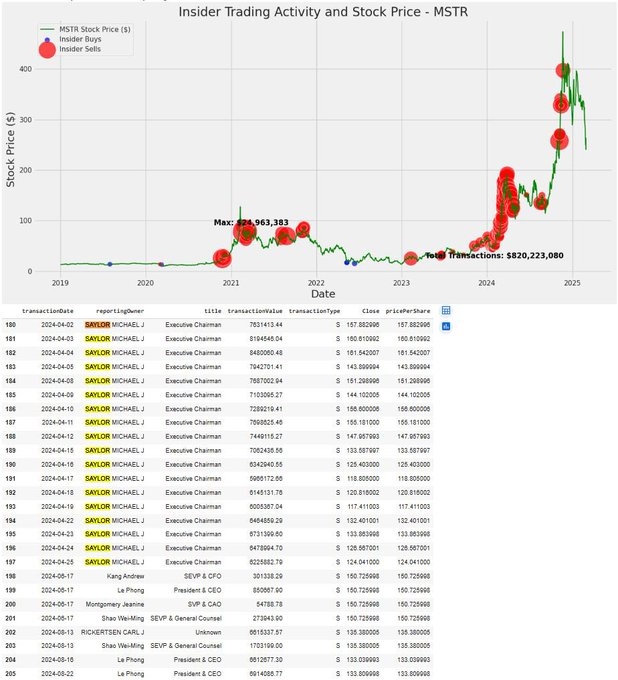Screen dimensions: 618x680
Task: Click the title column header
Action: (213, 311)
